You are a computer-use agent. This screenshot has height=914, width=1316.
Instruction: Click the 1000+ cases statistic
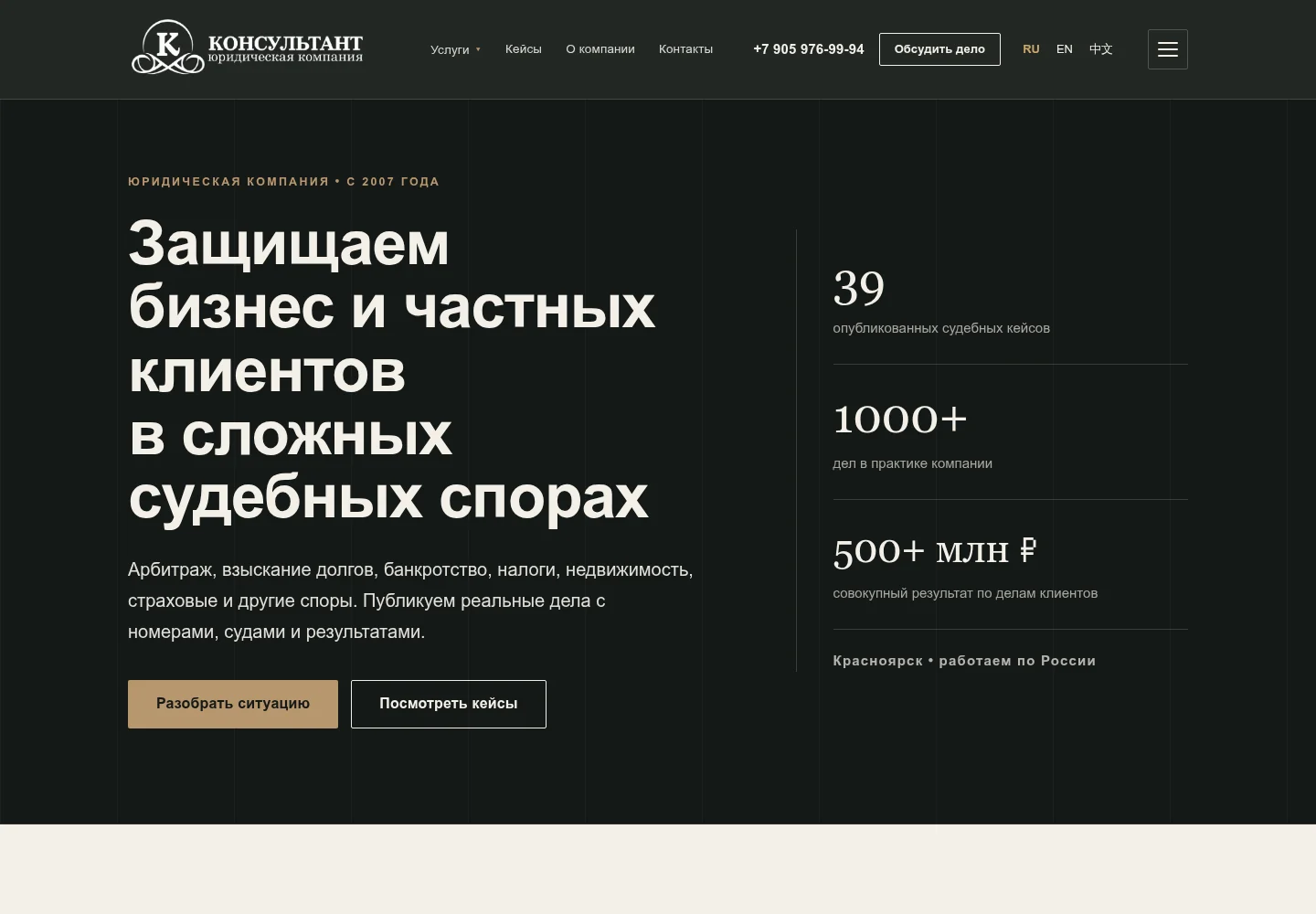(x=900, y=420)
